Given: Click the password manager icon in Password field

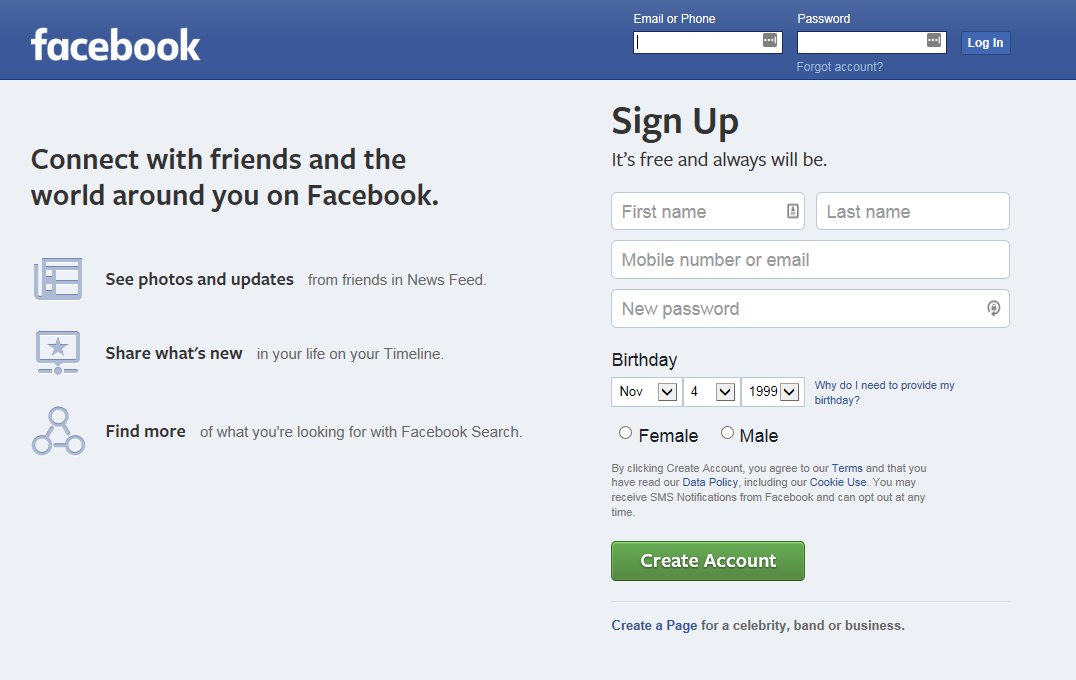Looking at the screenshot, I should coord(934,40).
